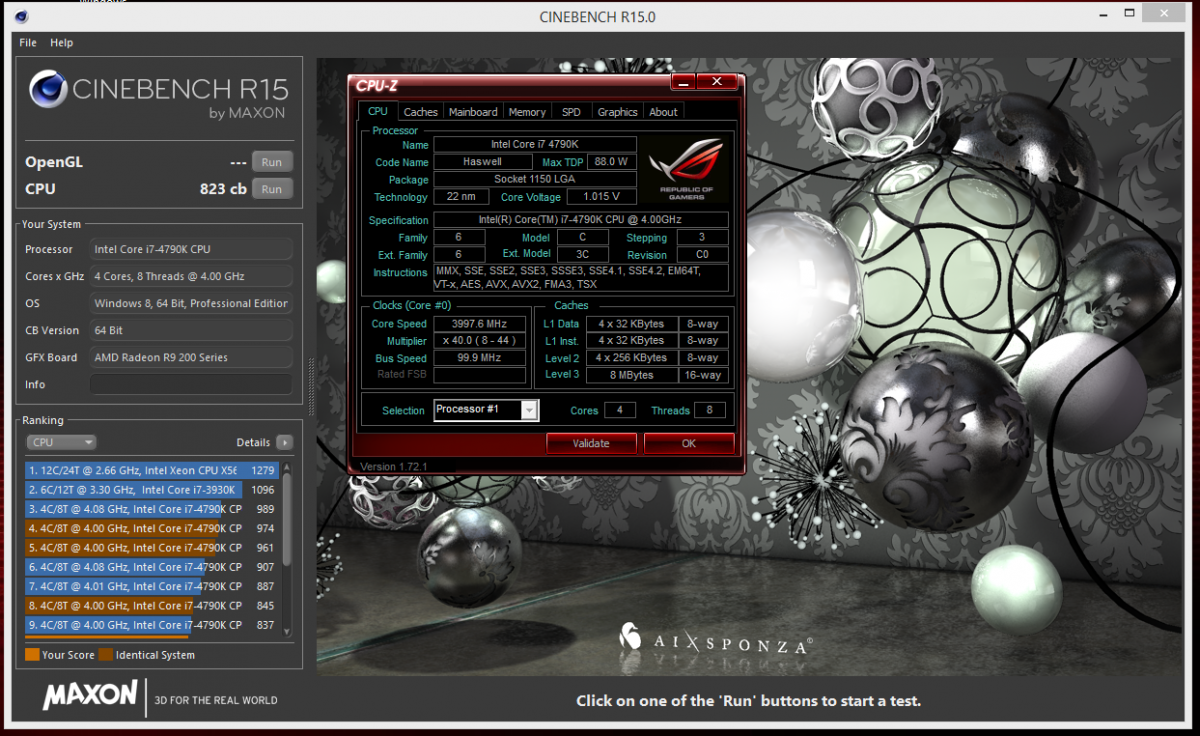Click the OK button in CPU-Z
The width and height of the screenshot is (1200, 736).
[x=689, y=443]
